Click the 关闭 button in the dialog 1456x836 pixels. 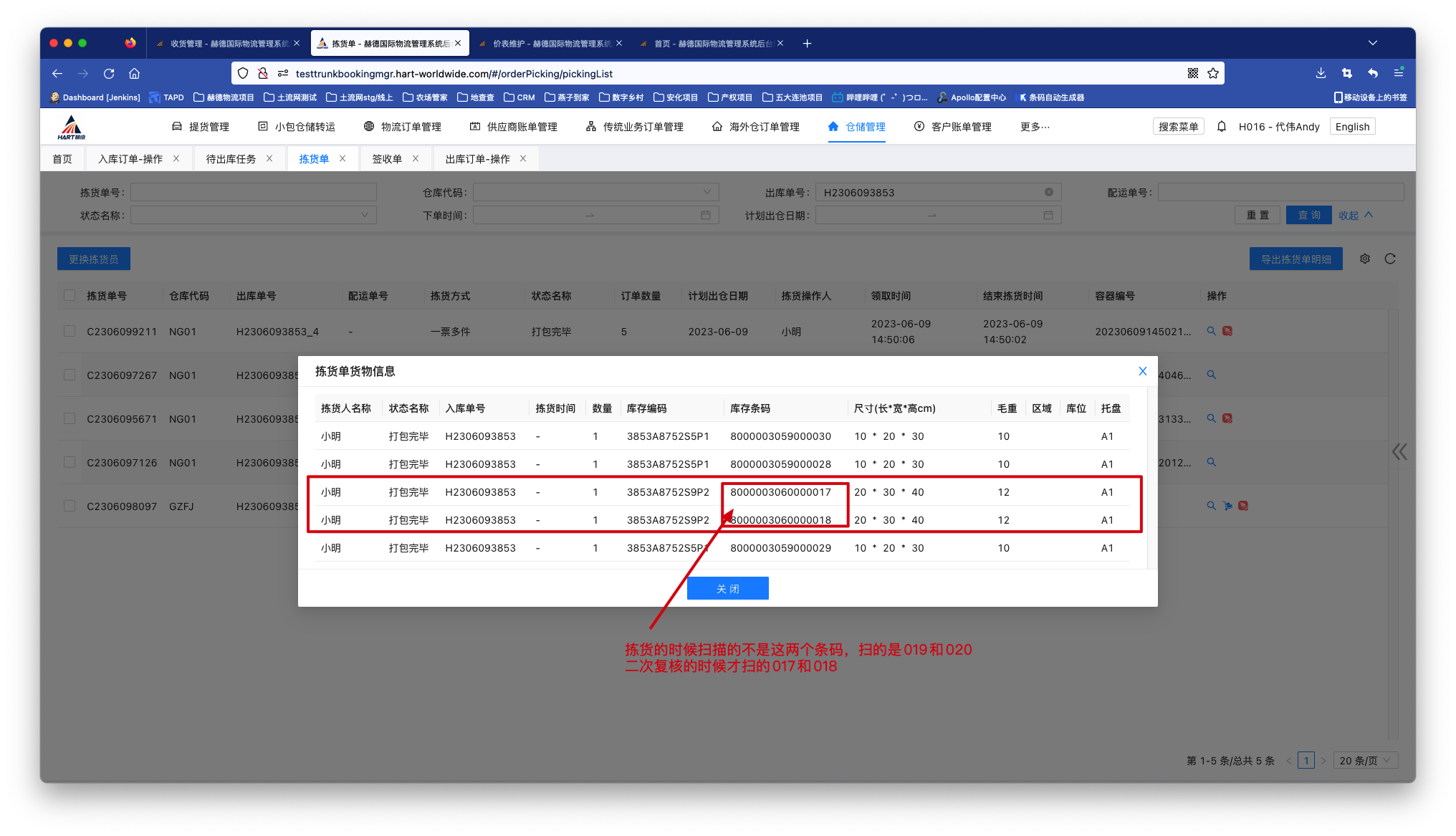point(727,588)
